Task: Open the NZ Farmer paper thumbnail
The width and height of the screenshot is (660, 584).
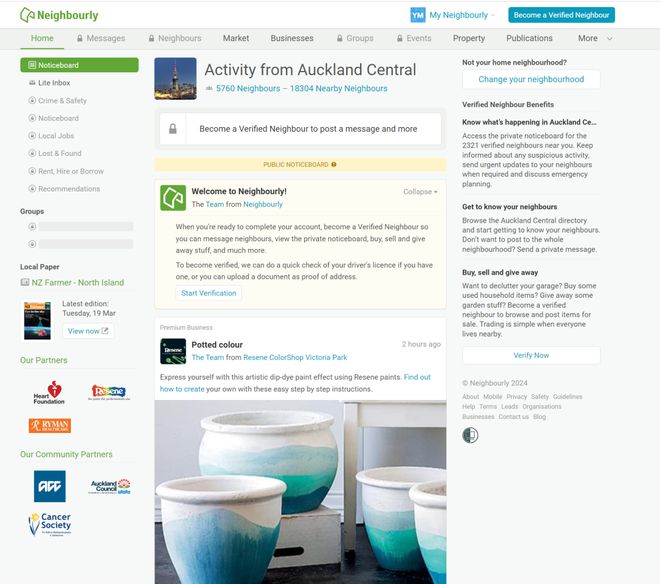Action: point(37,320)
